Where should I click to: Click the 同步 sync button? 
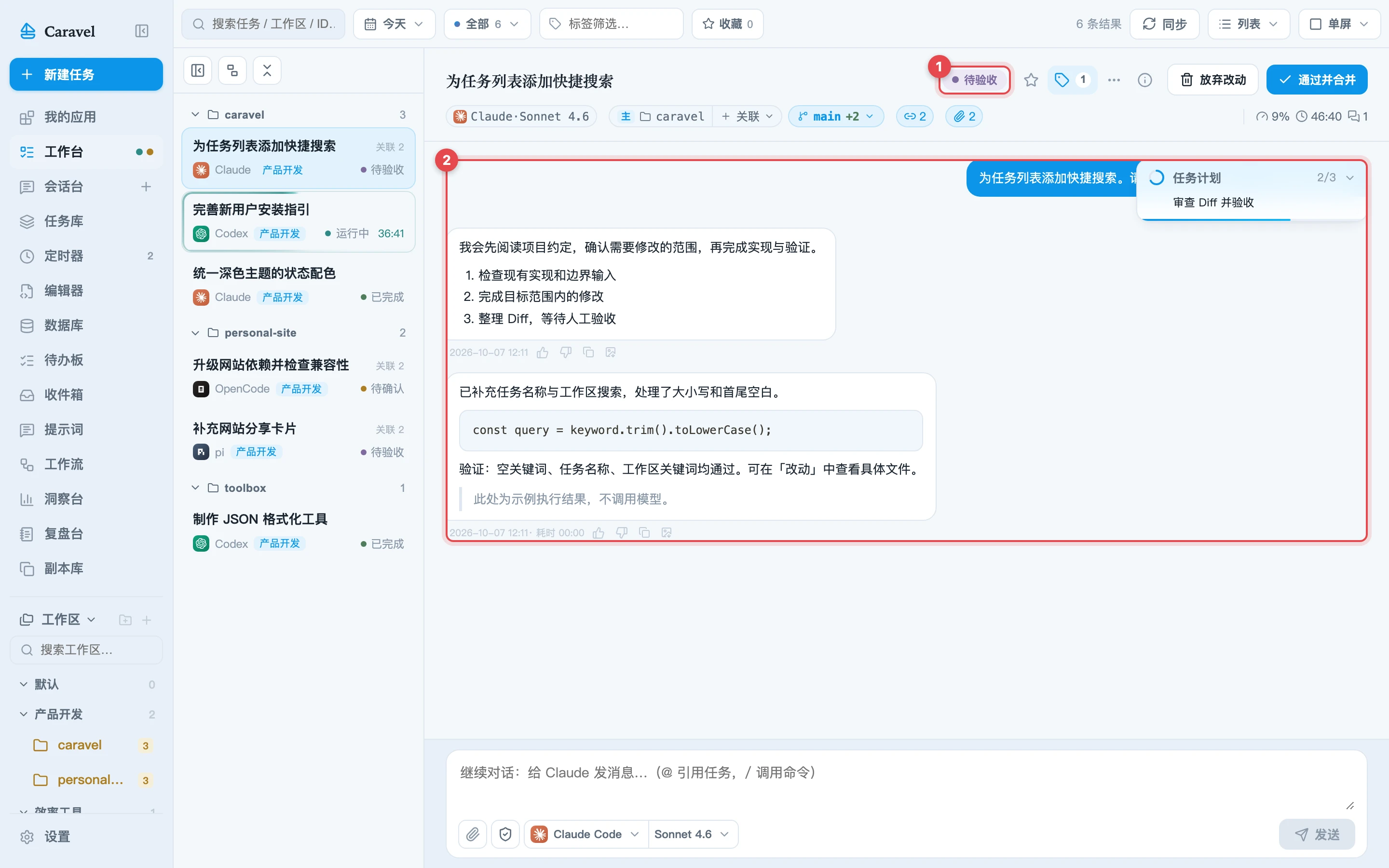(x=1165, y=24)
